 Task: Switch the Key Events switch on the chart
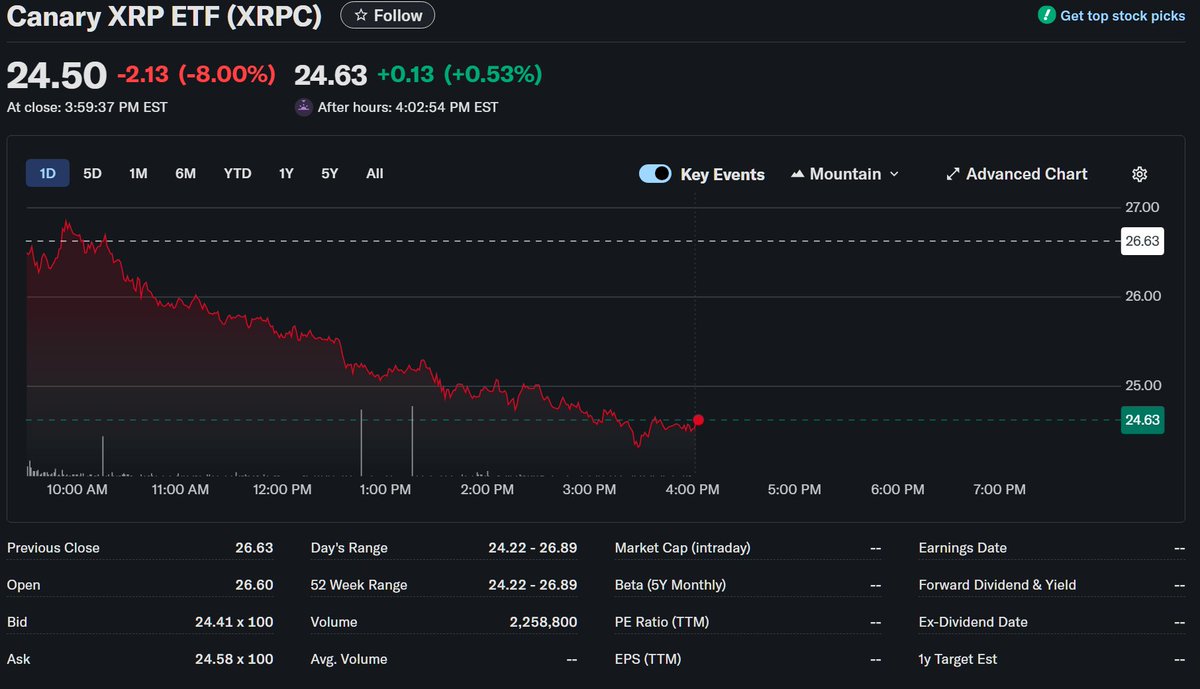tap(655, 173)
